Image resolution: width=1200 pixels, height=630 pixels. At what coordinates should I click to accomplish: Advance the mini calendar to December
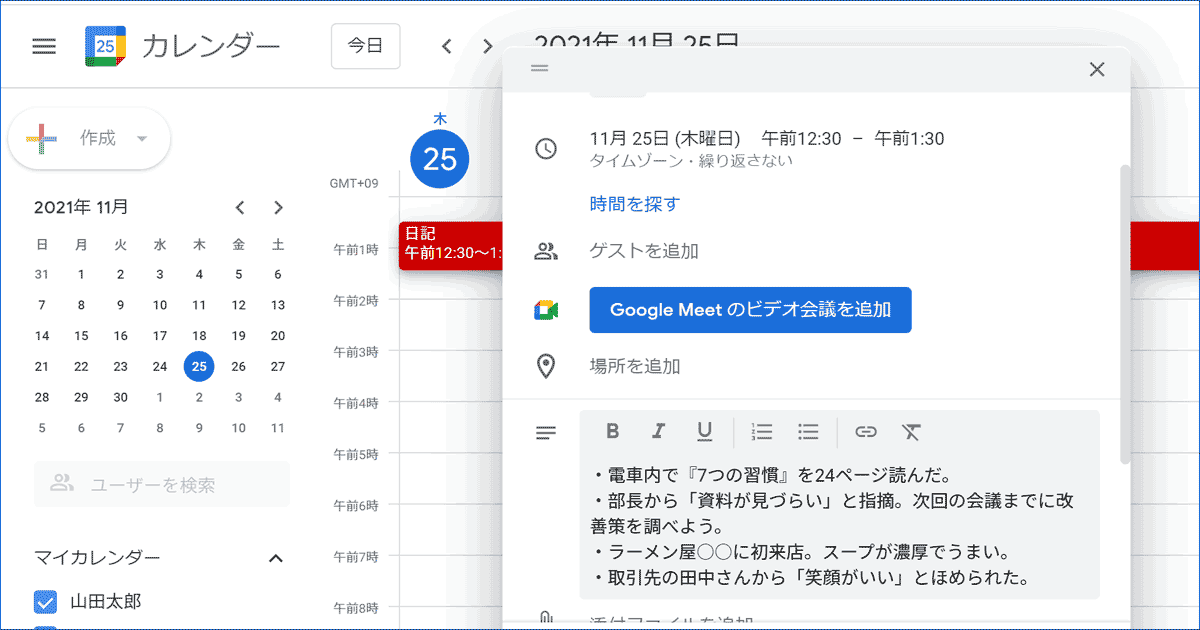[x=278, y=207]
